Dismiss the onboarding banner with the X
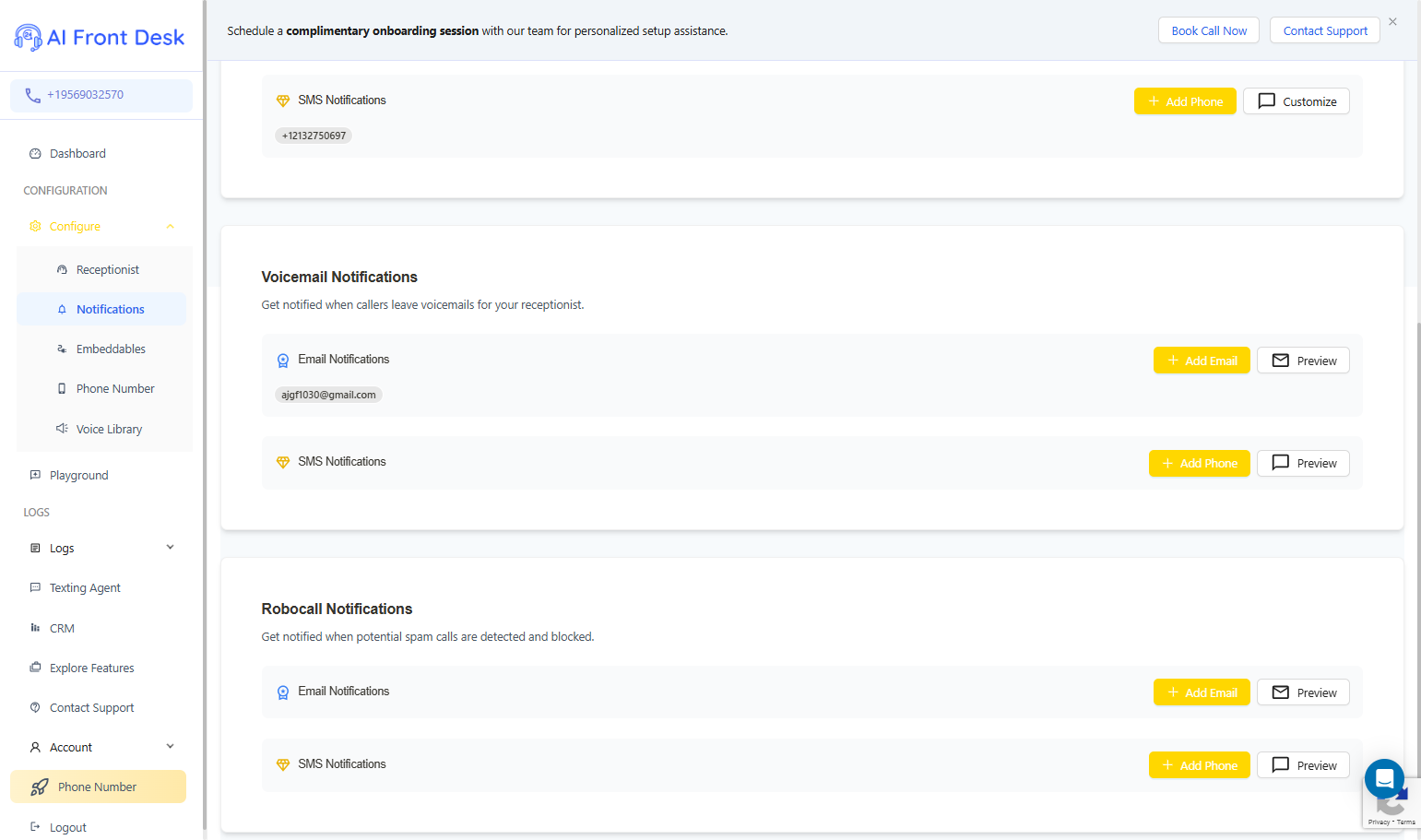Viewport: 1421px width, 840px height. click(x=1392, y=21)
